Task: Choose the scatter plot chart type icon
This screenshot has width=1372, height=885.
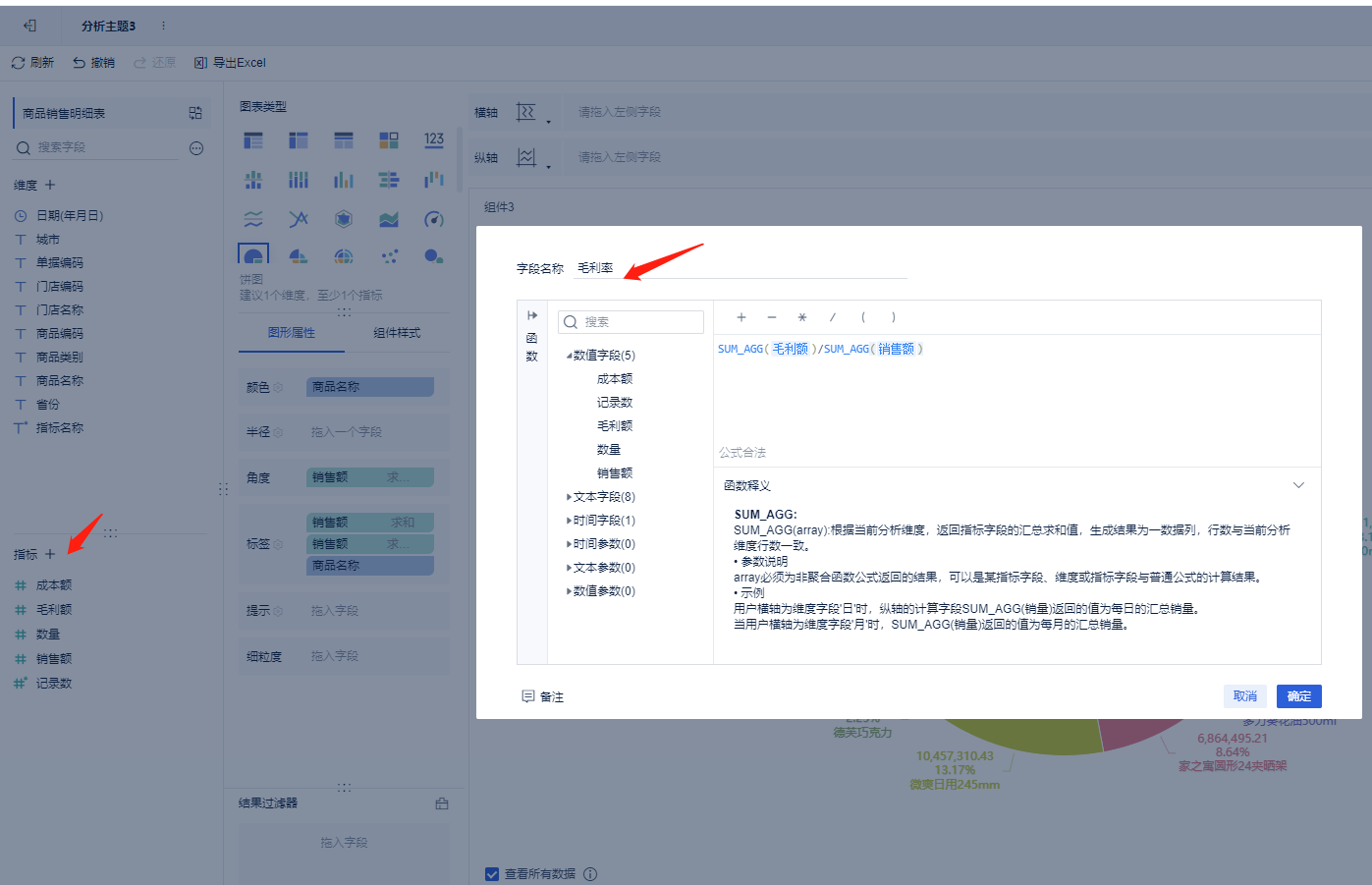Action: [x=389, y=256]
